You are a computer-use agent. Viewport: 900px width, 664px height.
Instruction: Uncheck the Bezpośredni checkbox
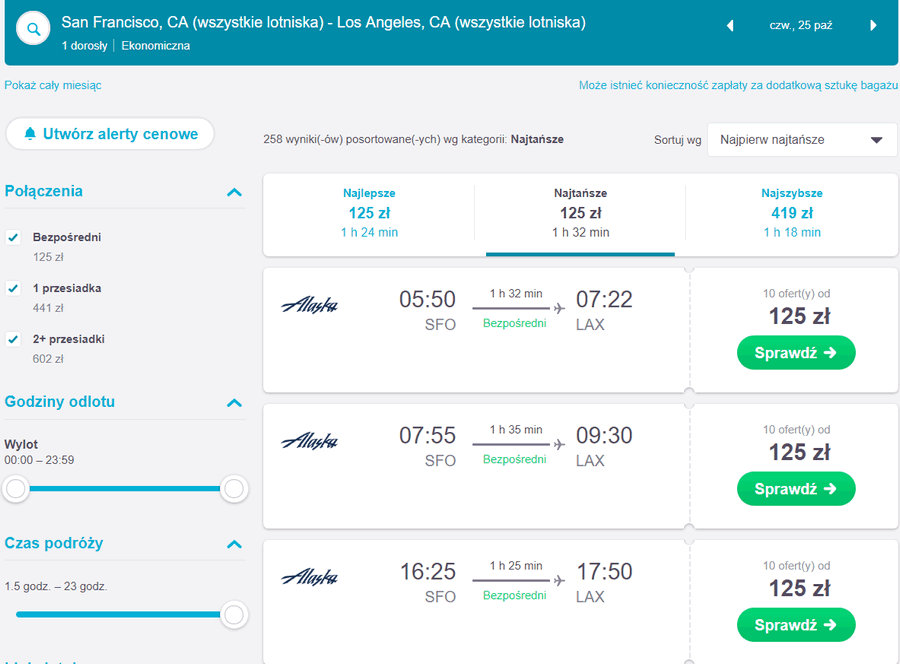13,238
